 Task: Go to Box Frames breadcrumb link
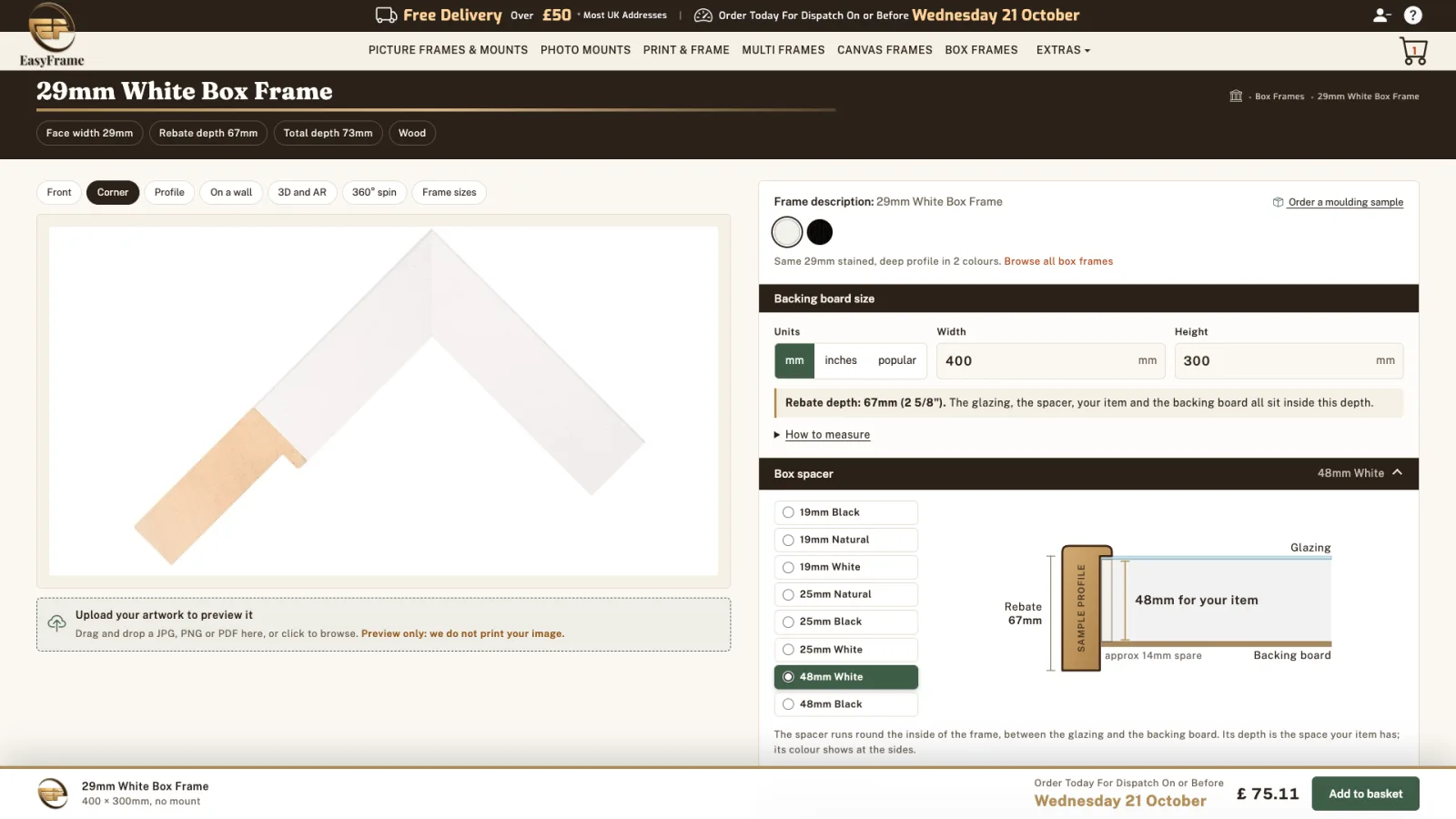coord(1279,96)
